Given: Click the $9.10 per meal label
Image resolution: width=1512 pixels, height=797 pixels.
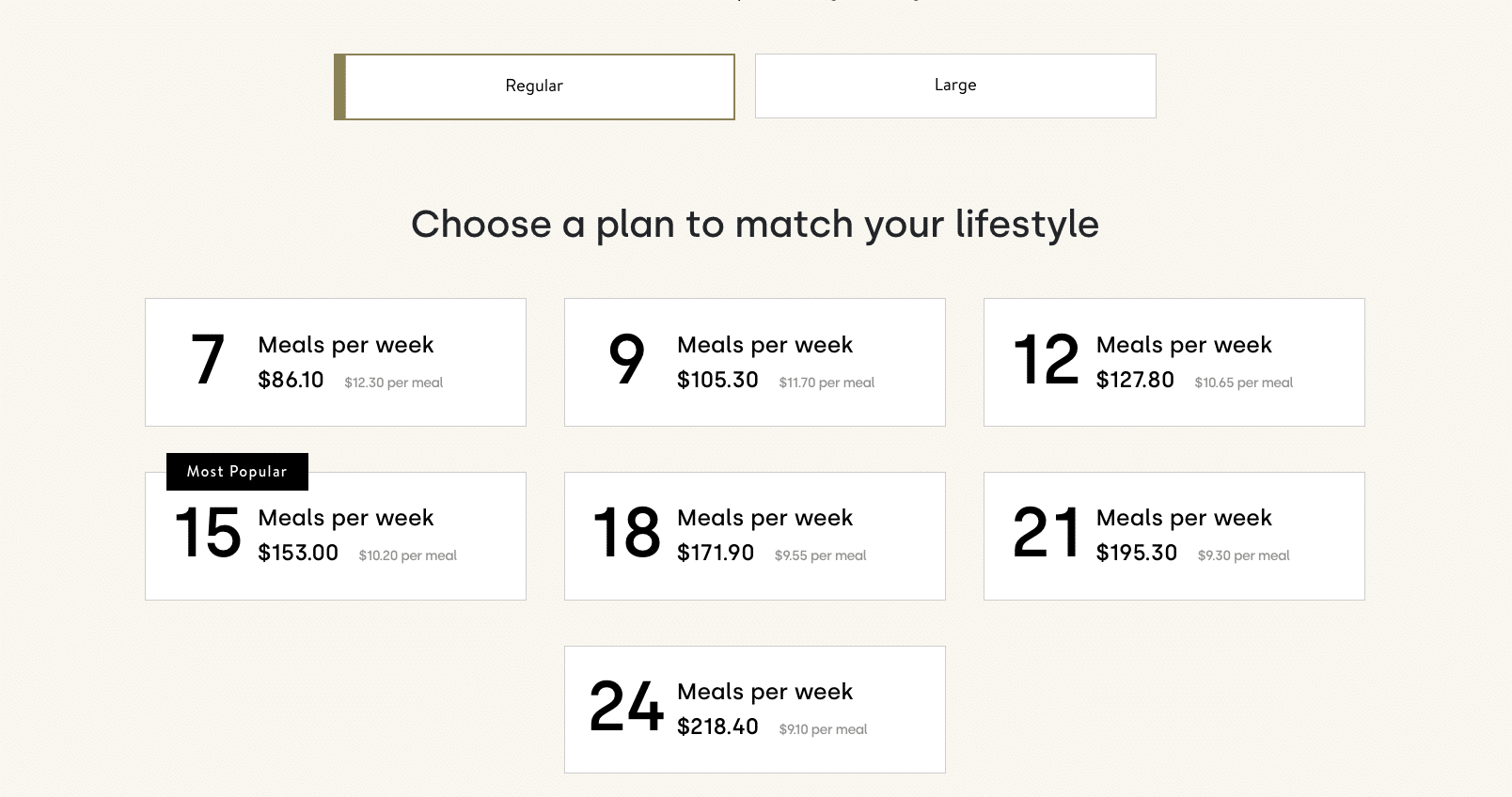Looking at the screenshot, I should [822, 728].
